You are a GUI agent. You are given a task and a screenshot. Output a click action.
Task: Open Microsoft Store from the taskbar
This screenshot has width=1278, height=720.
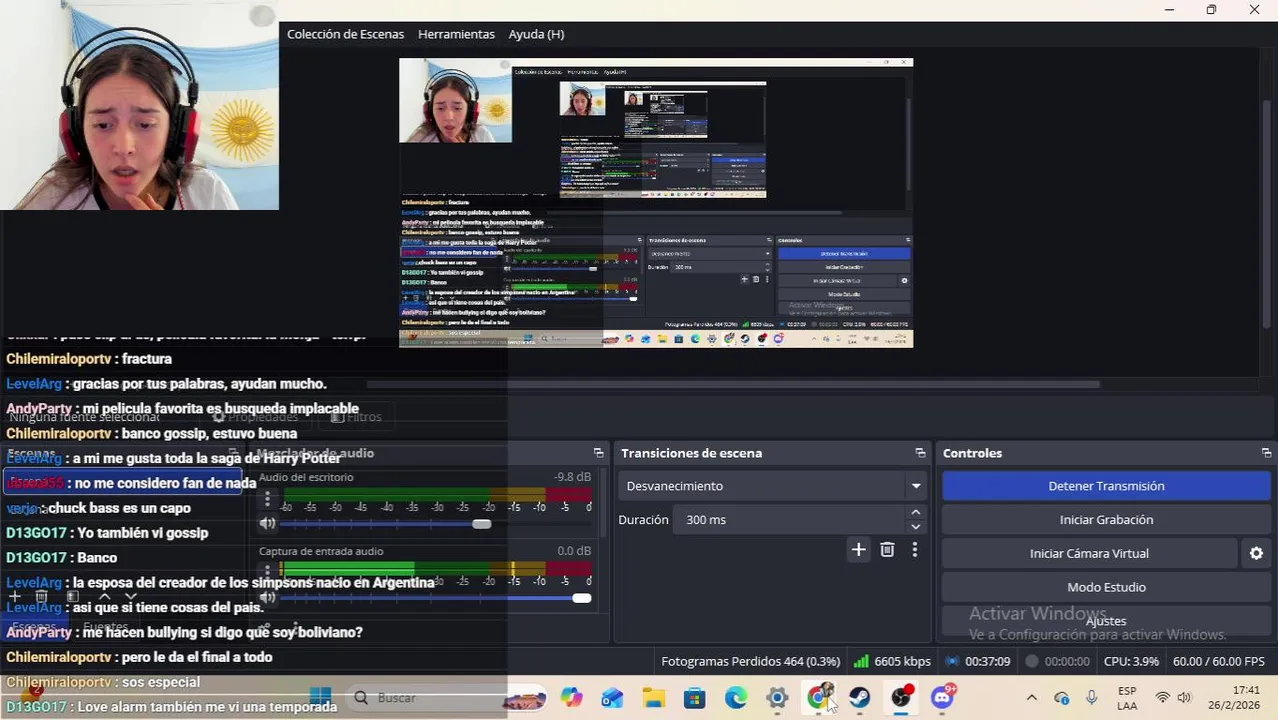click(694, 698)
